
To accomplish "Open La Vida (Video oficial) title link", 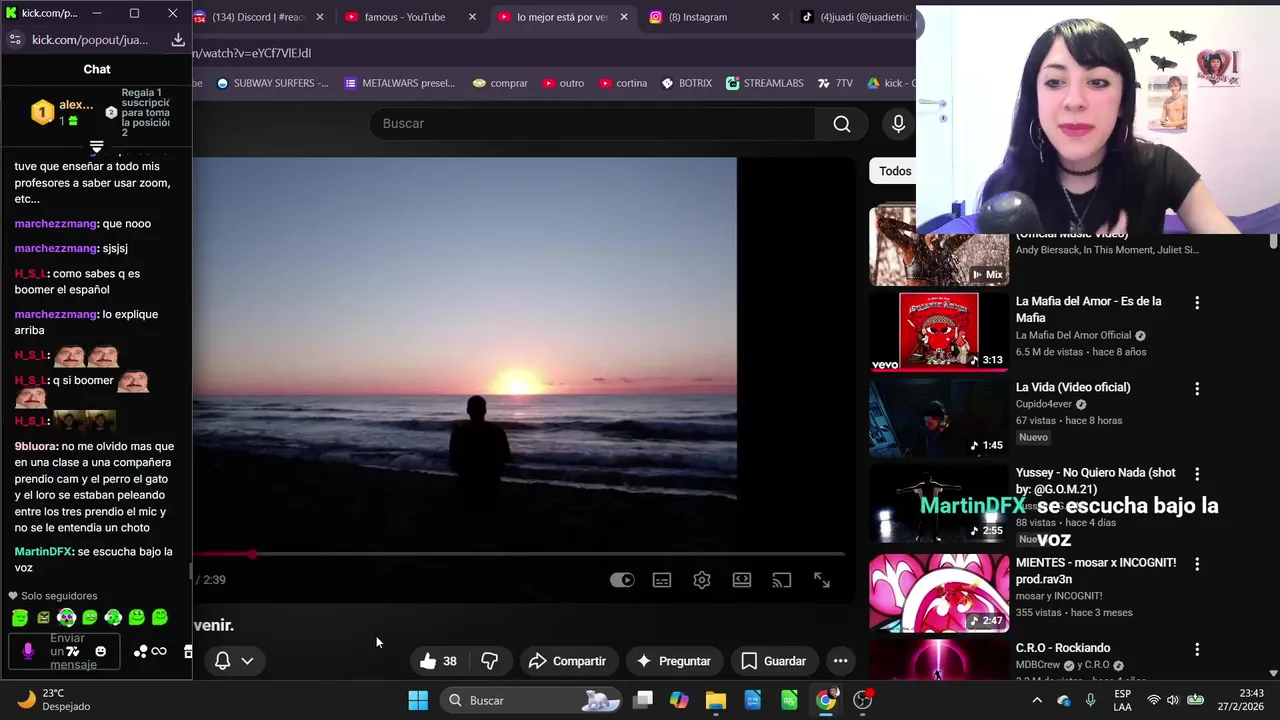I will click(1073, 388).
